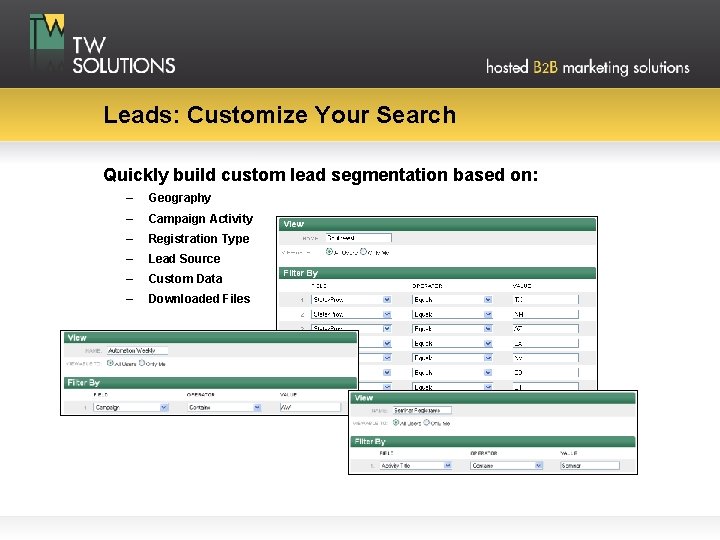Select All Users in Automation Weekly view
The width and height of the screenshot is (720, 540).
click(x=110, y=363)
